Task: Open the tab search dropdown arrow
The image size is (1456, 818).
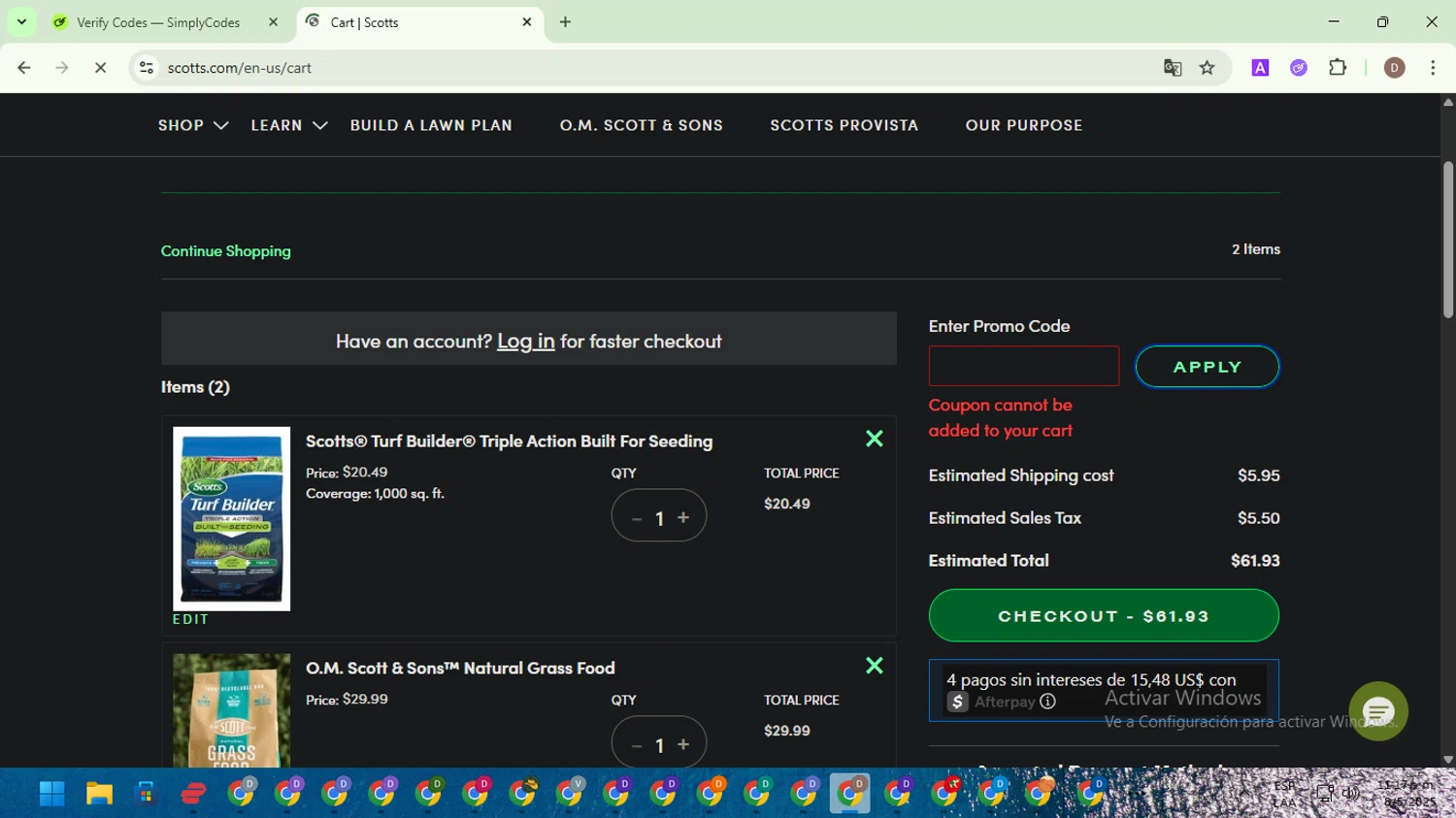Action: pos(21,22)
